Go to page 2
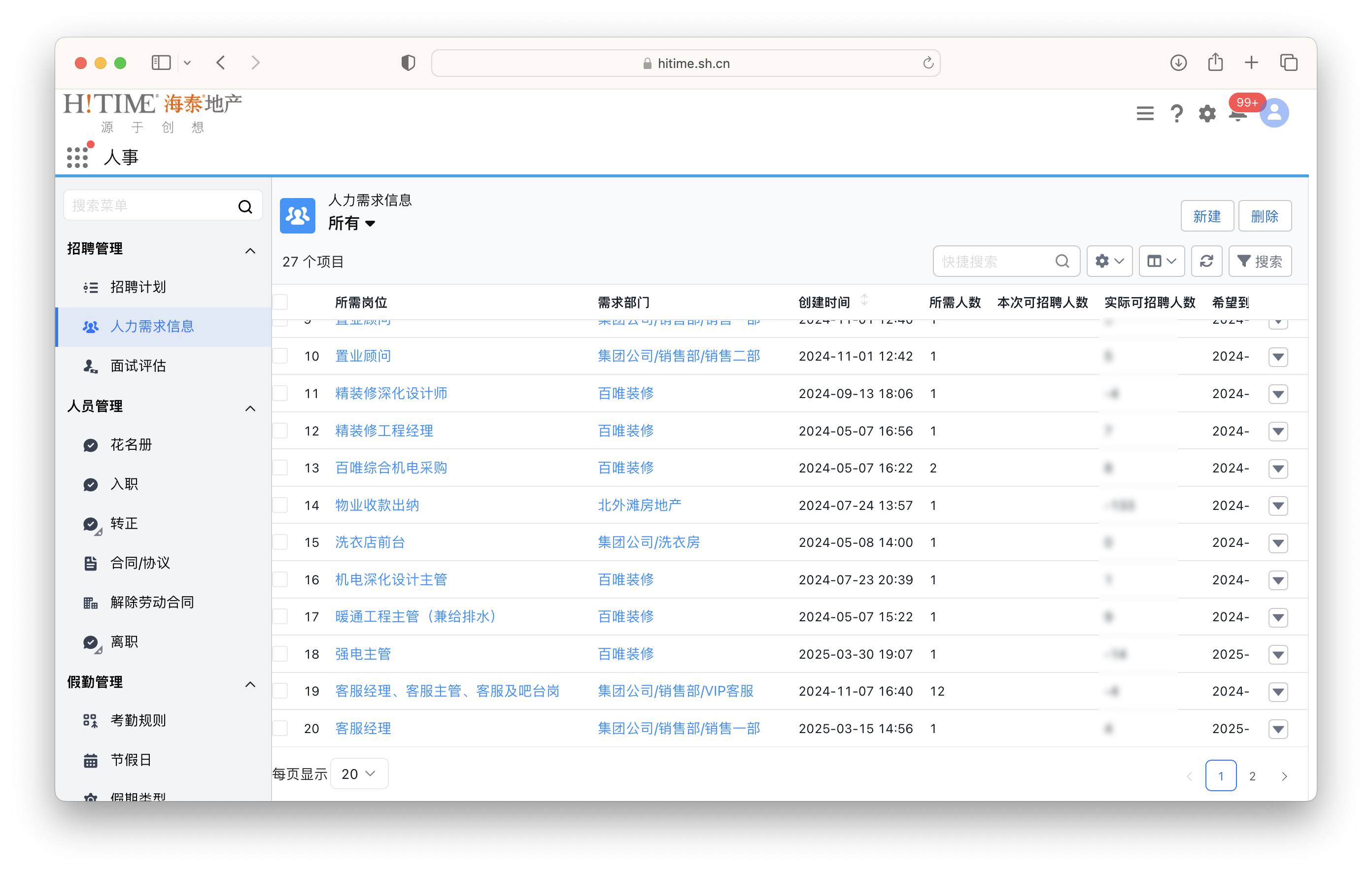 click(1252, 776)
